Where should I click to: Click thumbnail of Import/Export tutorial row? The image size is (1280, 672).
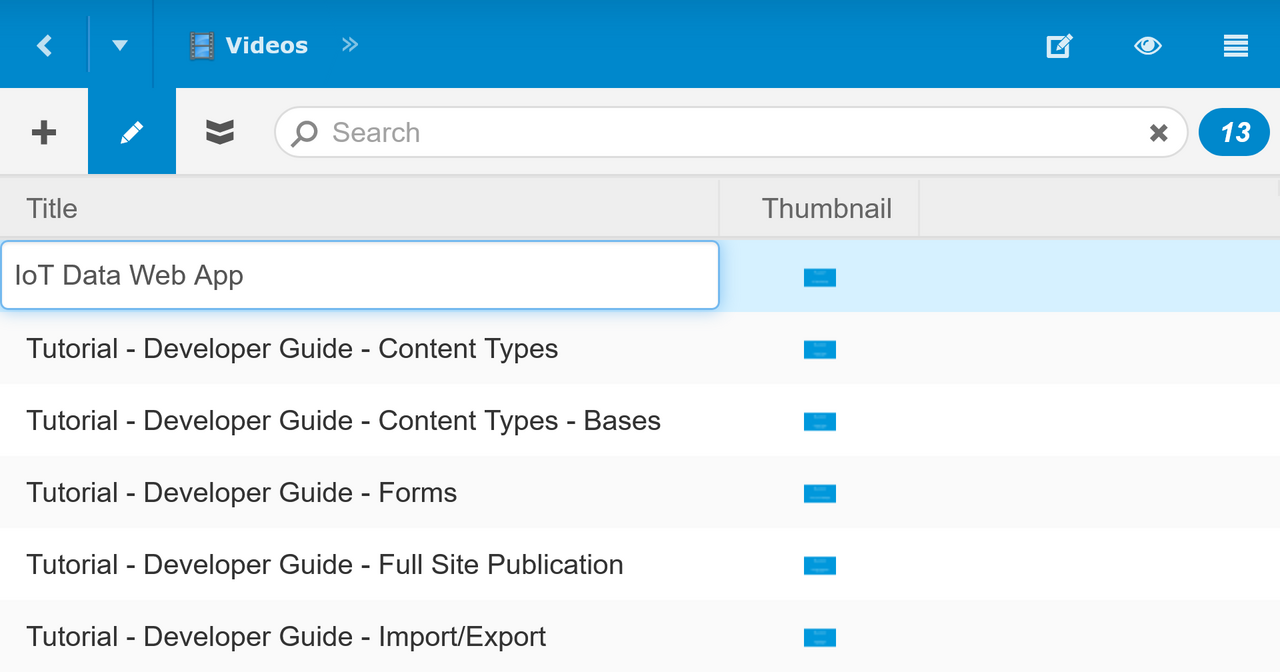click(819, 637)
